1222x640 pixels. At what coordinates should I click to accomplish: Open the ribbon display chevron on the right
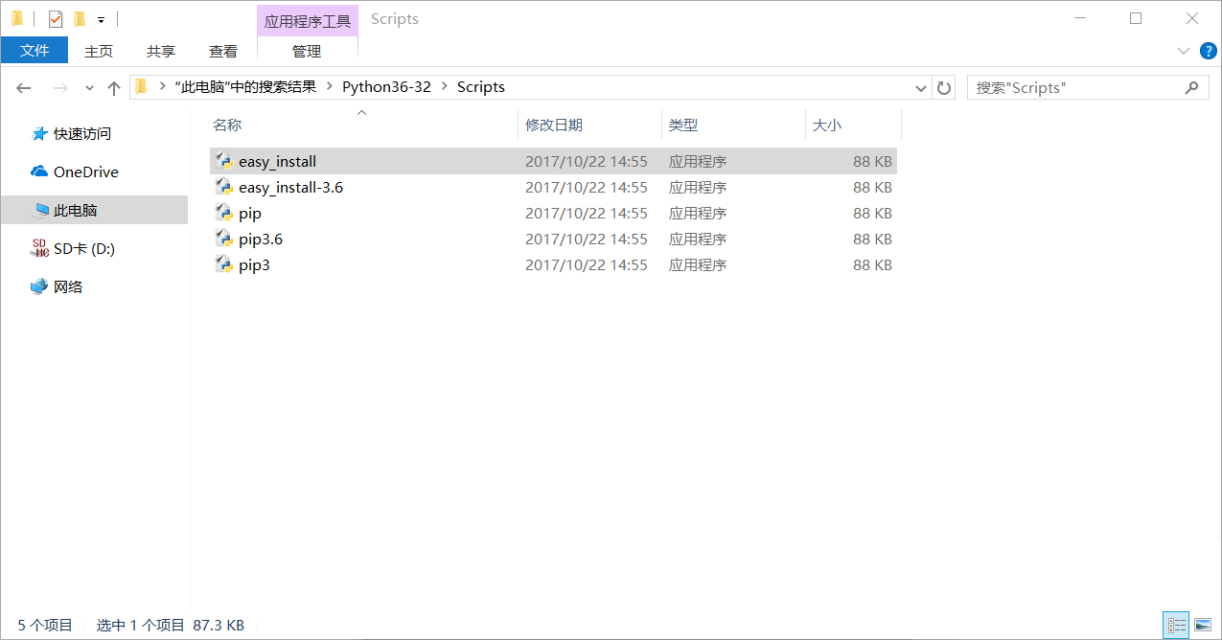click(x=1183, y=49)
